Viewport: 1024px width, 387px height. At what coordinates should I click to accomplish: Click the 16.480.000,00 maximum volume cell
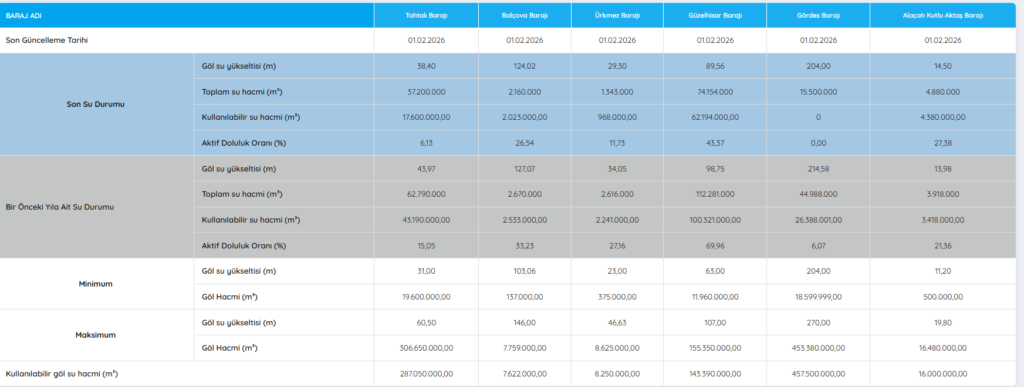coord(943,348)
